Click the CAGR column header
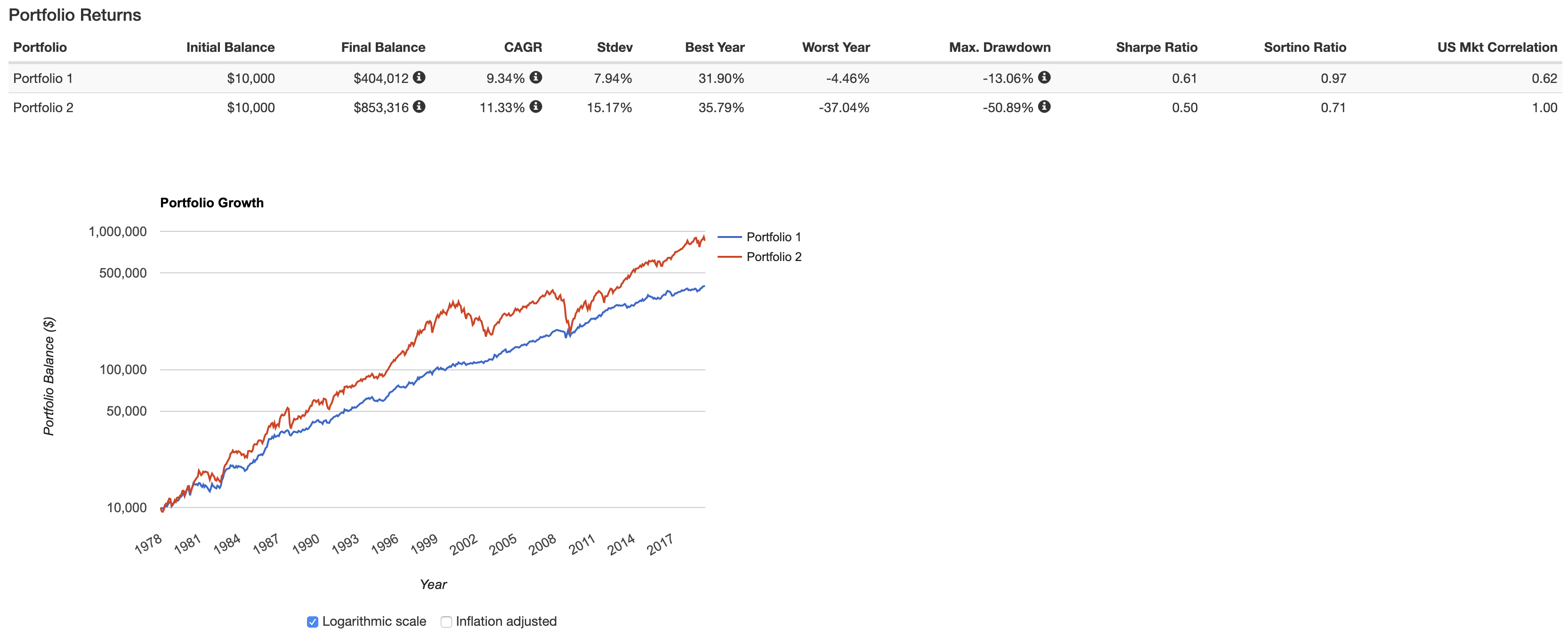Viewport: 1568px width, 638px height. [x=522, y=48]
